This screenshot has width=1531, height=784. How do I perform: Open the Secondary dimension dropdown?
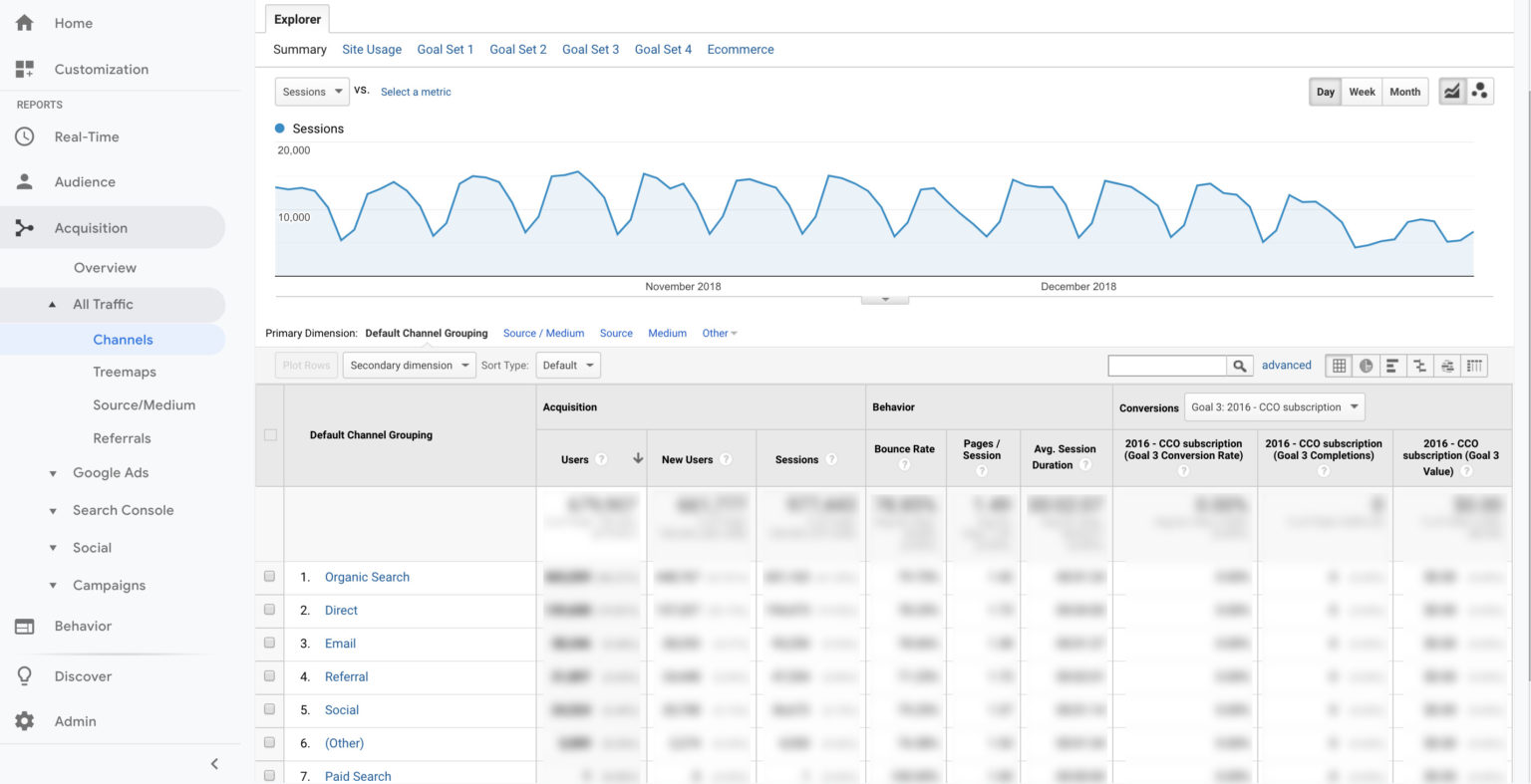pyautogui.click(x=409, y=365)
